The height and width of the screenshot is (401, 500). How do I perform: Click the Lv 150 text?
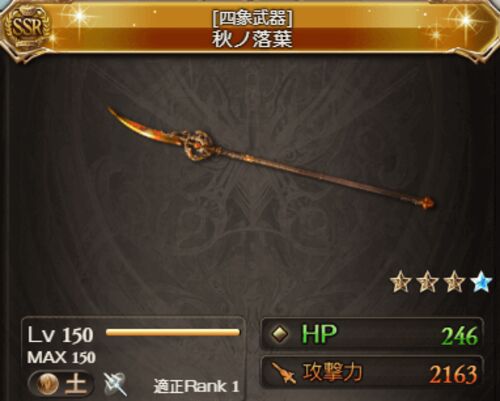tap(60, 335)
